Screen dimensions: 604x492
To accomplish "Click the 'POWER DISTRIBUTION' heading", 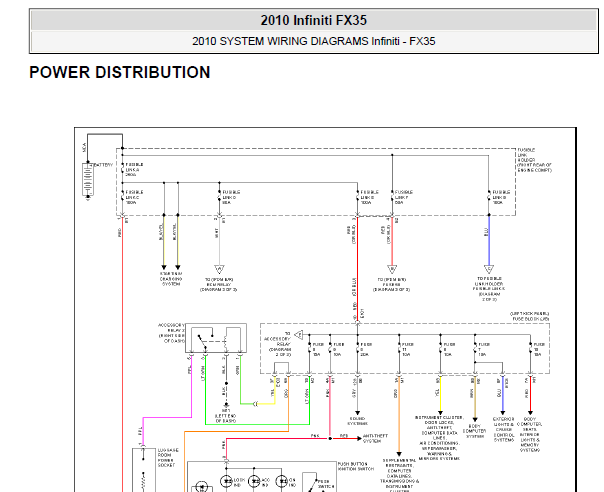I will (119, 72).
